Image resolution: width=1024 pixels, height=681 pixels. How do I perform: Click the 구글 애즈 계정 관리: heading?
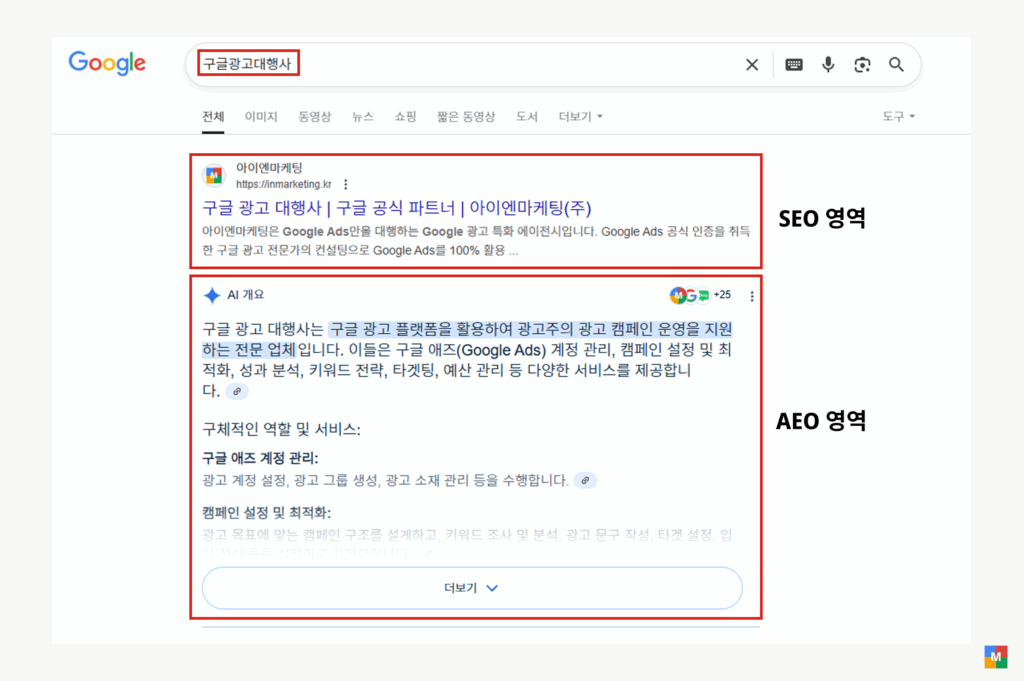[x=260, y=458]
